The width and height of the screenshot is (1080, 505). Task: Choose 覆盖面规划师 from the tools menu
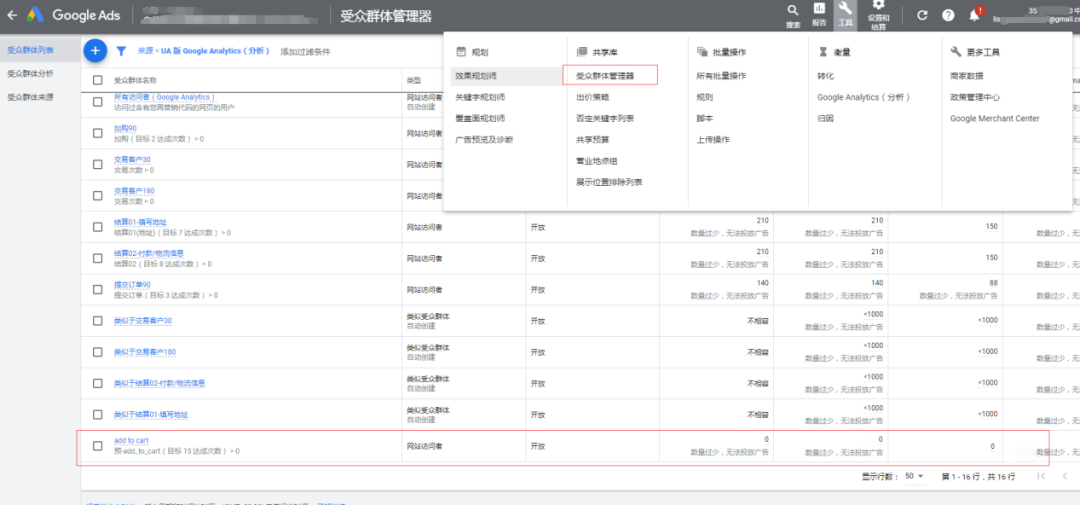point(480,118)
